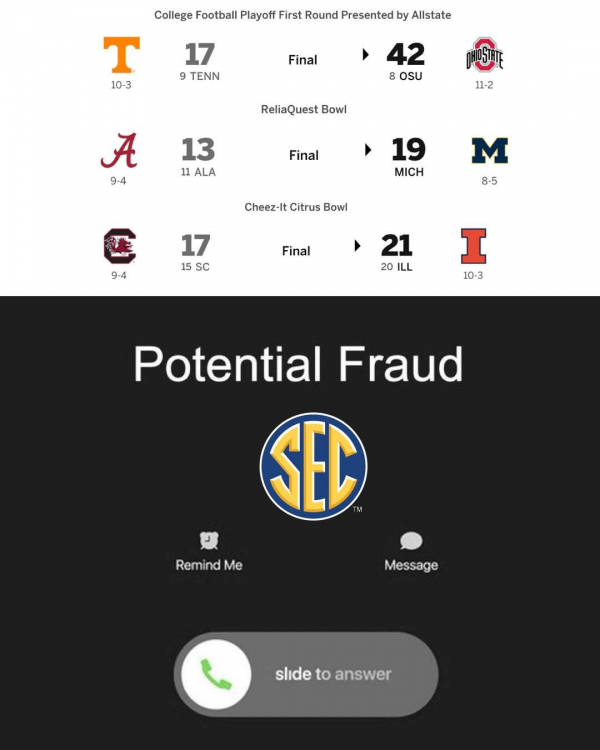Screen dimensions: 600x750
Task: Click the TENN team name
Action: 205,76
